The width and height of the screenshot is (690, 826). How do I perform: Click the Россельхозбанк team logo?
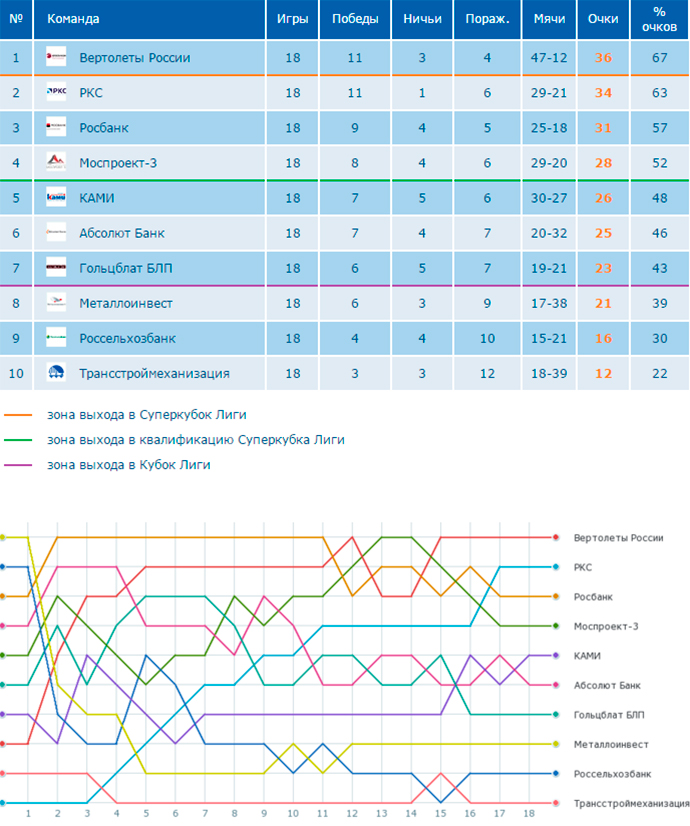point(56,338)
